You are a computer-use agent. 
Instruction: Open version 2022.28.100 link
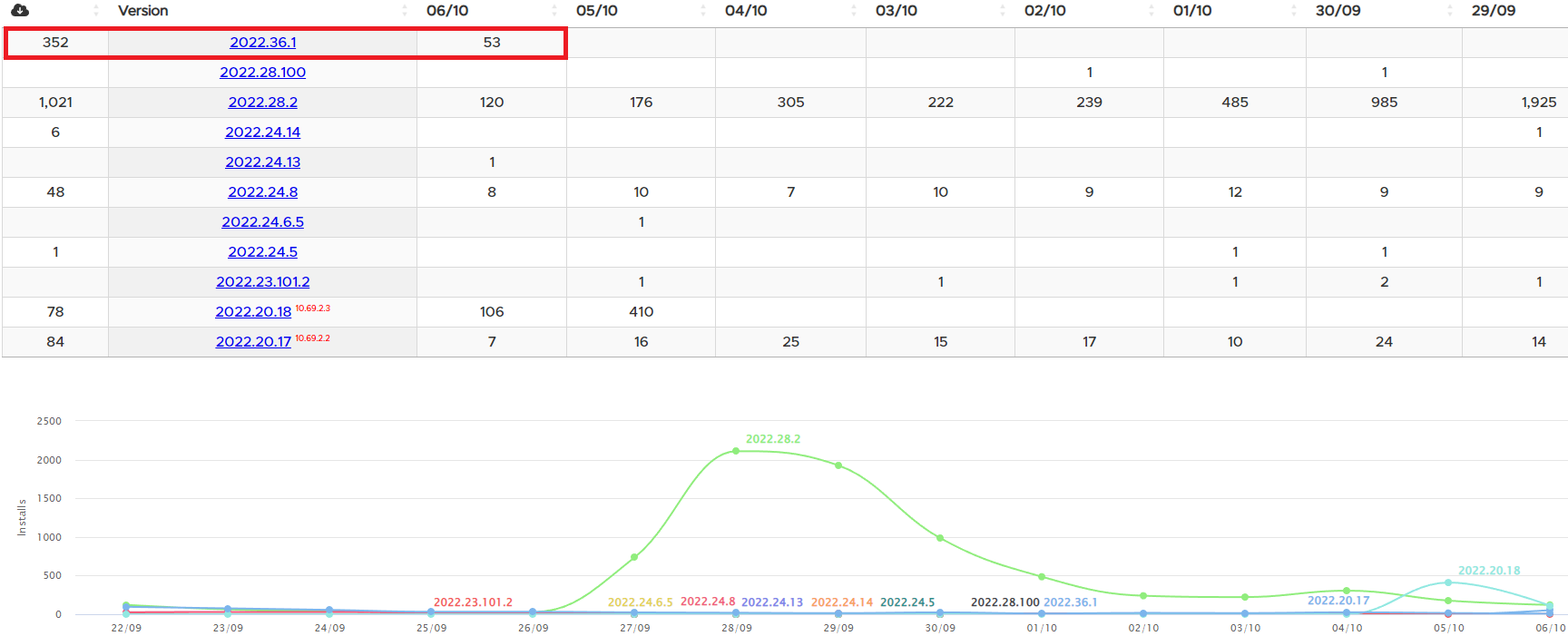pos(262,73)
